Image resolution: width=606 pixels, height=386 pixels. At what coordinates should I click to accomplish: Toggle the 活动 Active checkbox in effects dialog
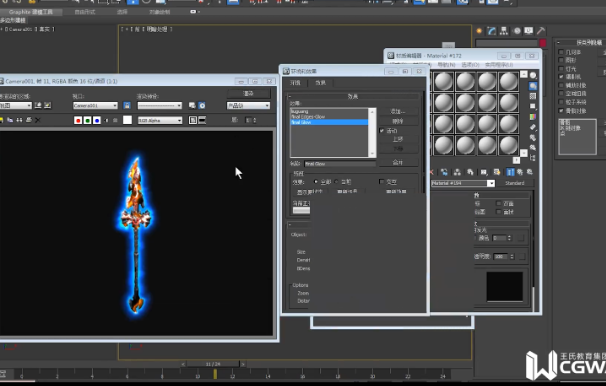(382, 131)
